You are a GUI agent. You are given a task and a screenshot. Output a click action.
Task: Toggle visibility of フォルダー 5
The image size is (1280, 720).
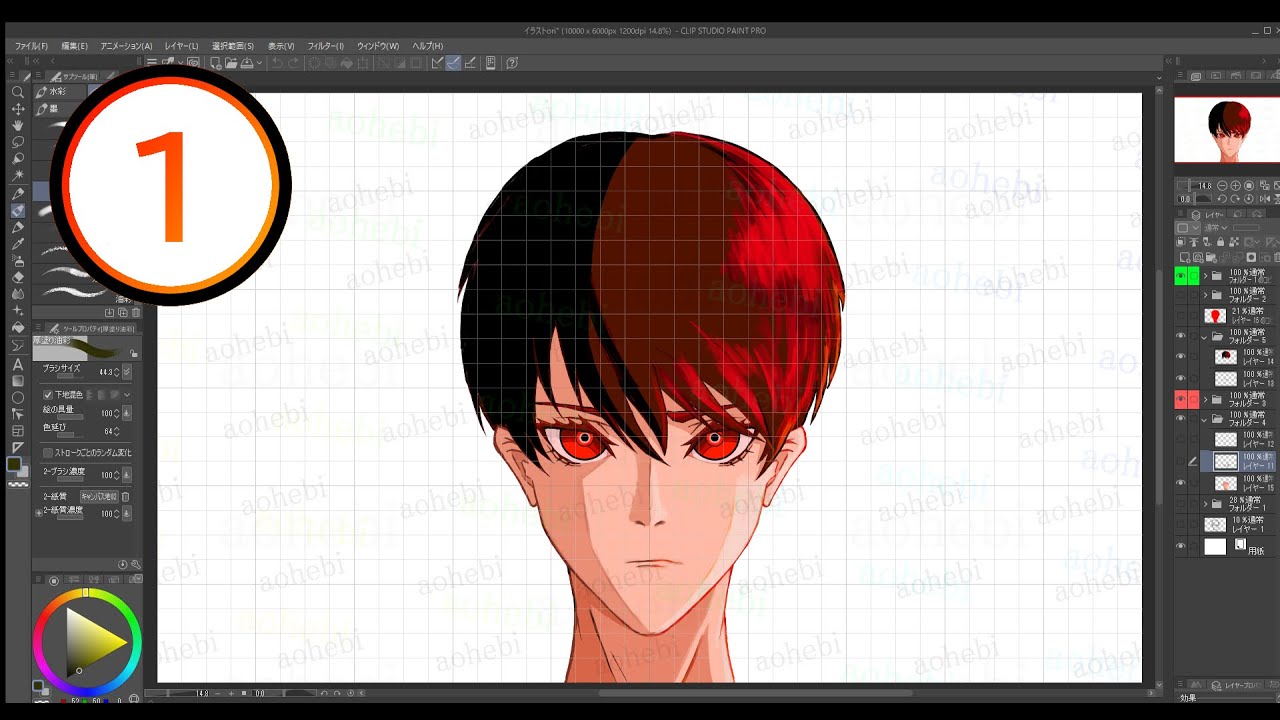pyautogui.click(x=1181, y=337)
